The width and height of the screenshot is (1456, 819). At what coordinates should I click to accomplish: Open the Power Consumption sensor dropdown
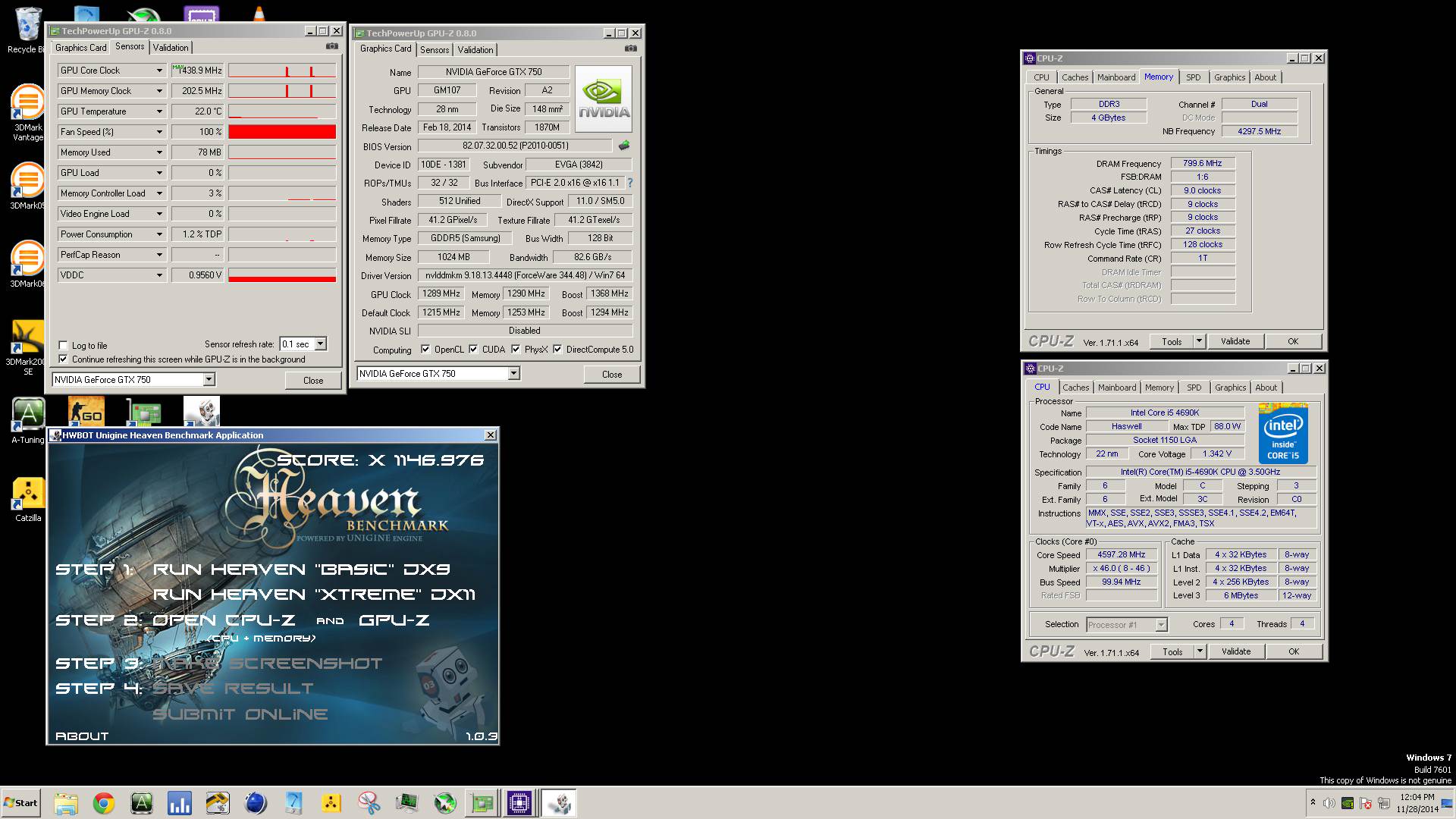click(159, 234)
